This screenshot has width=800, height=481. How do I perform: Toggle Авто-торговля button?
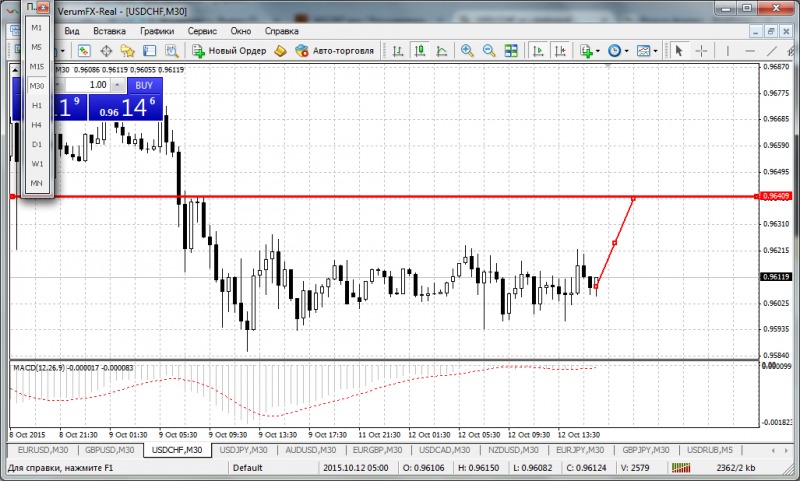pyautogui.click(x=335, y=50)
